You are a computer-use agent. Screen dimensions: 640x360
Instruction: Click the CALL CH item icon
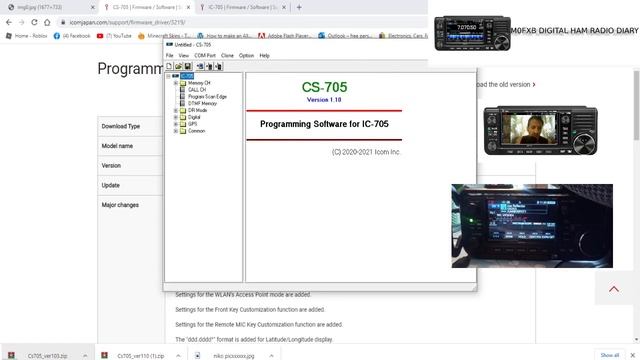[x=182, y=90]
